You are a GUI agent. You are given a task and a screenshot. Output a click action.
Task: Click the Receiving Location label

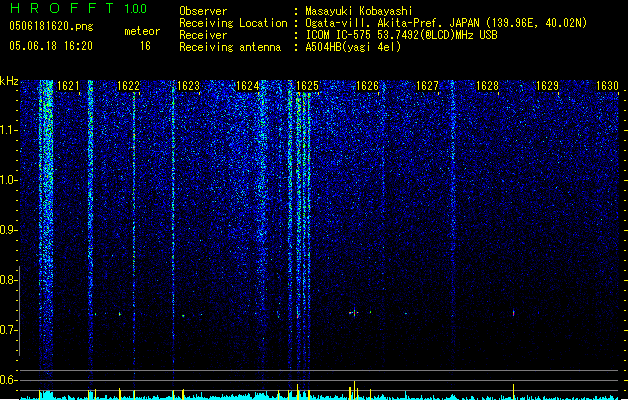[x=233, y=23]
